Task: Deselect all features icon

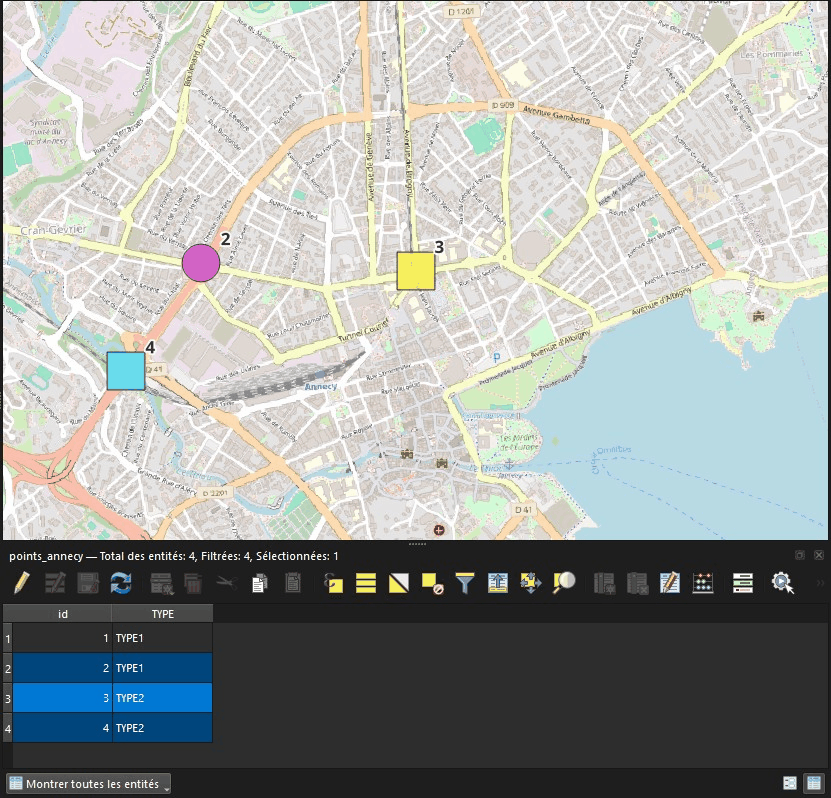Action: (432, 583)
